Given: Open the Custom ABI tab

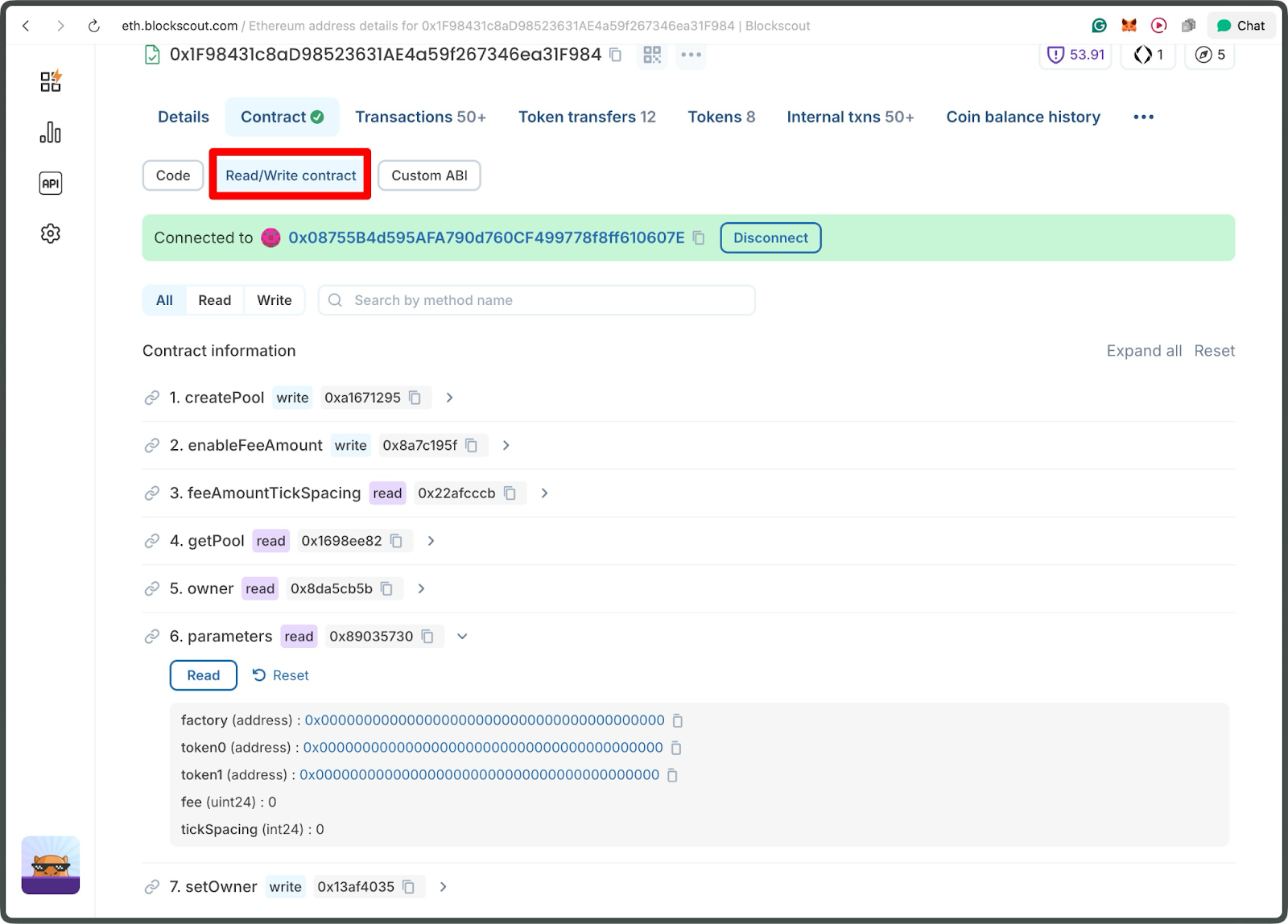Looking at the screenshot, I should pyautogui.click(x=429, y=175).
